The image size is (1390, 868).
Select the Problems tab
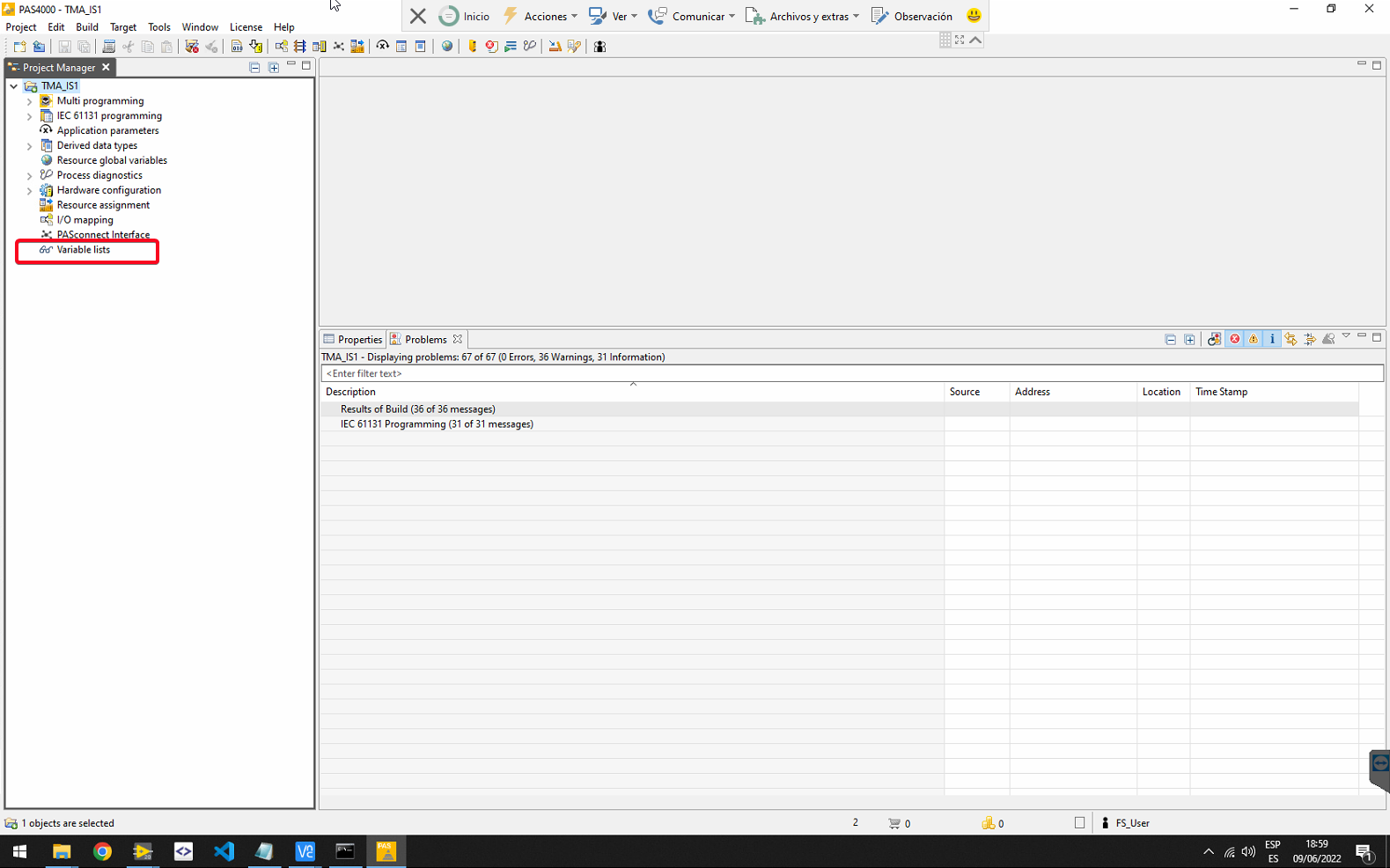click(x=426, y=340)
